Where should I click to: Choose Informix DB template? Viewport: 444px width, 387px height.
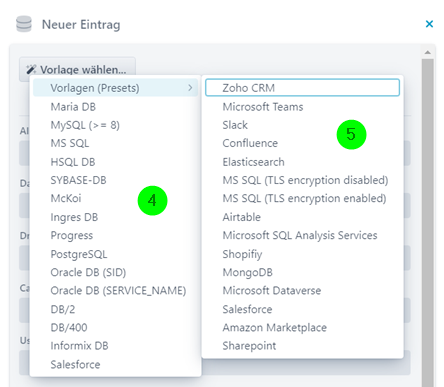115,346
